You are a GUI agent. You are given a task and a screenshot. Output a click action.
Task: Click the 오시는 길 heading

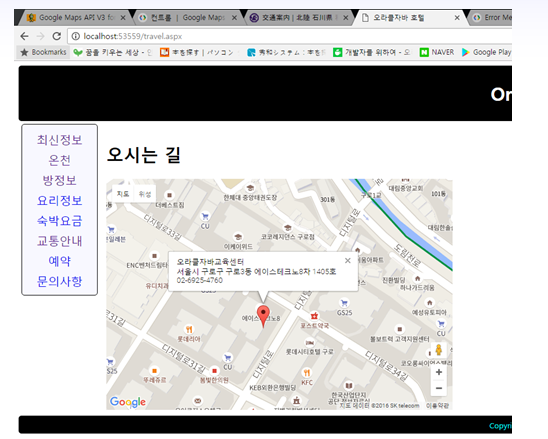click(x=143, y=155)
